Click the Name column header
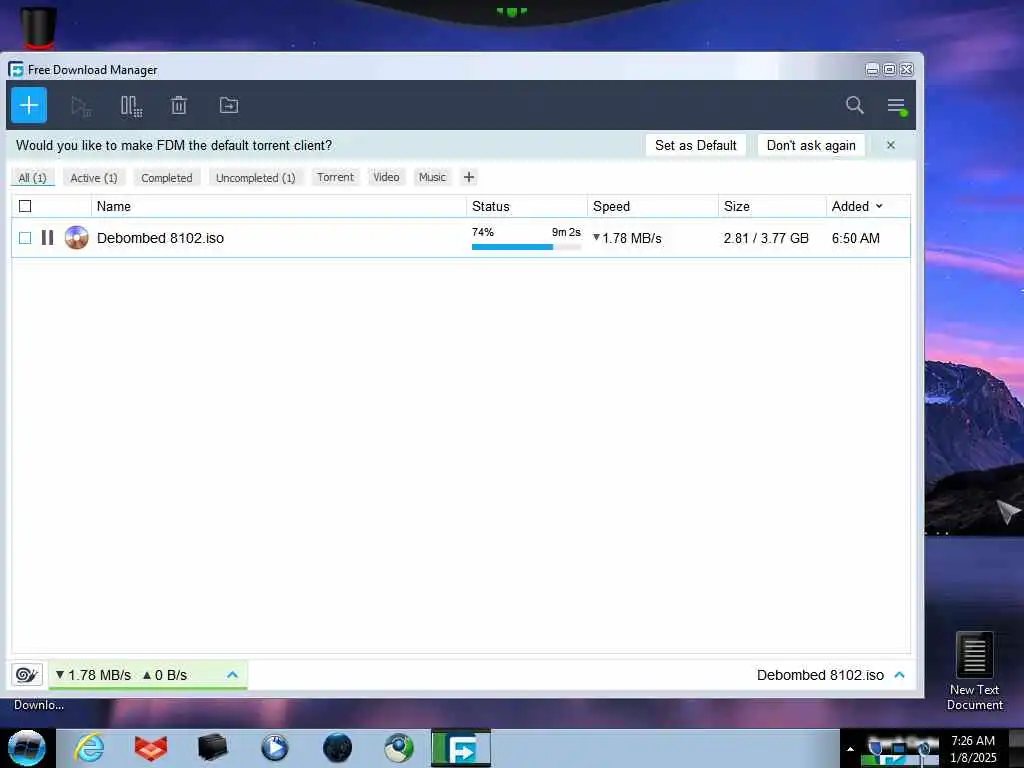This screenshot has height=768, width=1024. point(278,206)
